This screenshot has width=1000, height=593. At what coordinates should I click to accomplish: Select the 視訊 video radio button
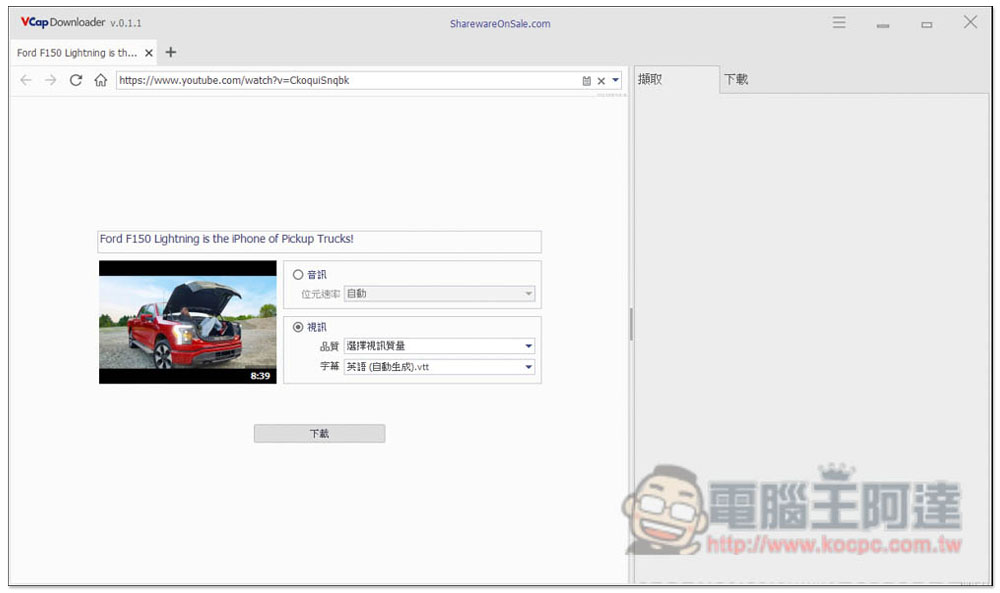pos(298,327)
